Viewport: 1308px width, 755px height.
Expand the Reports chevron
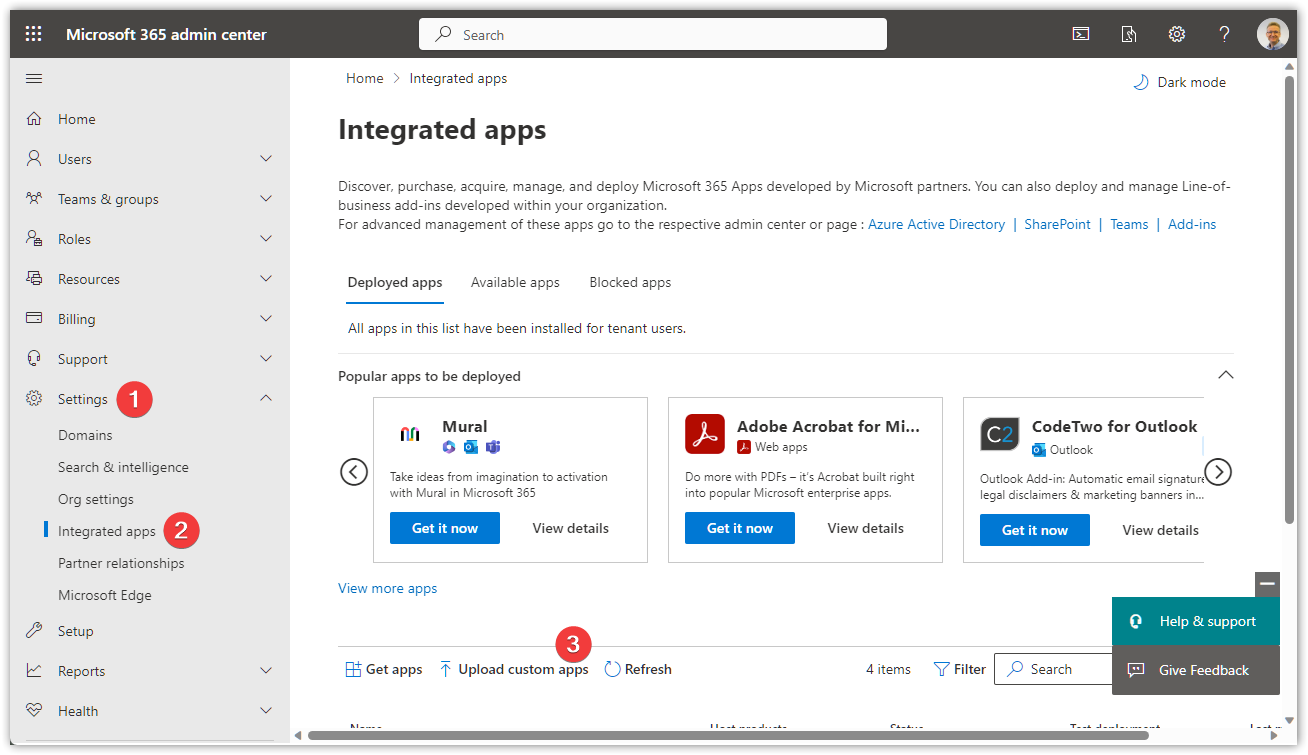[x=266, y=670]
